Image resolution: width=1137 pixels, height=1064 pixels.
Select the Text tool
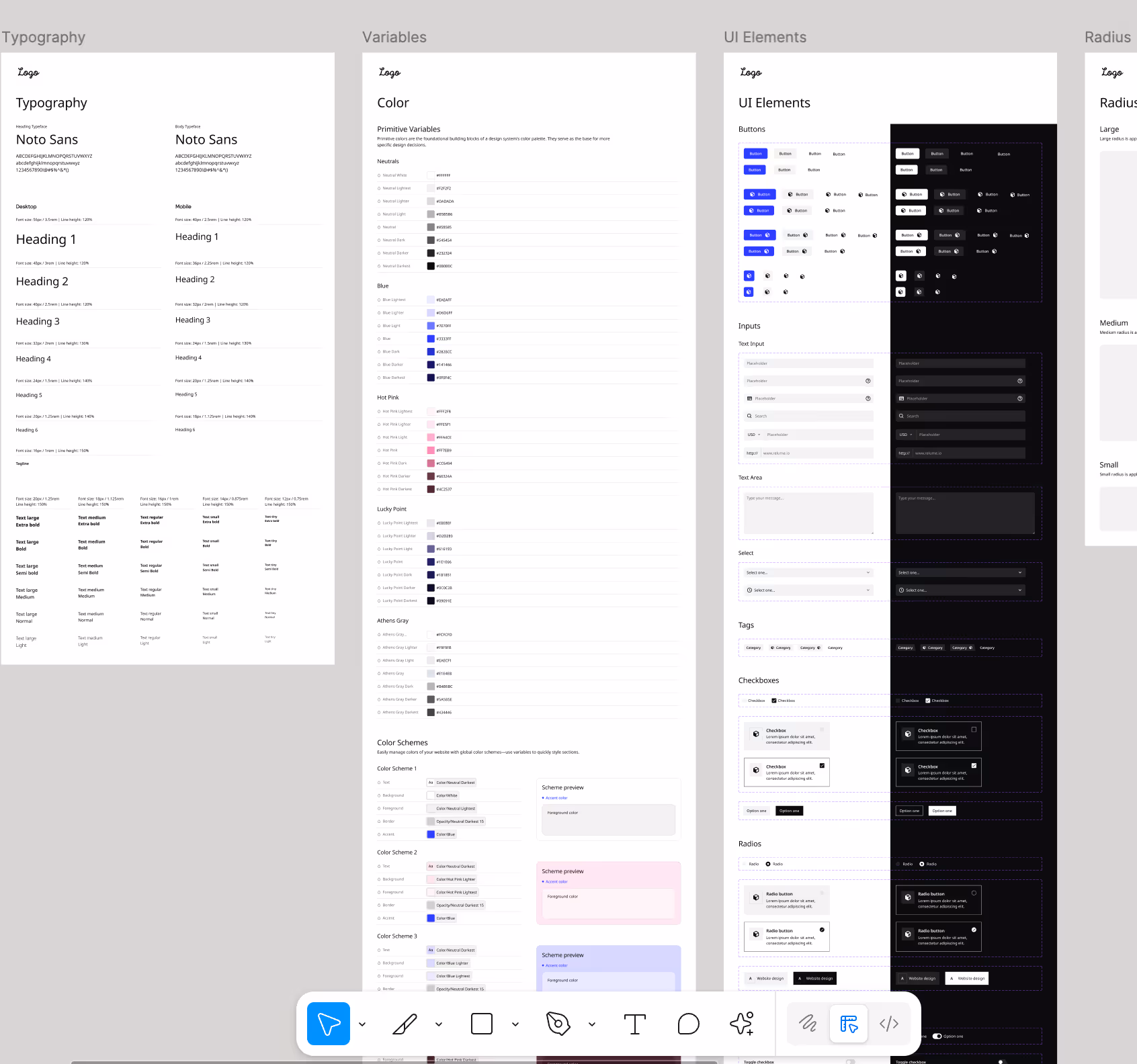click(x=635, y=1024)
